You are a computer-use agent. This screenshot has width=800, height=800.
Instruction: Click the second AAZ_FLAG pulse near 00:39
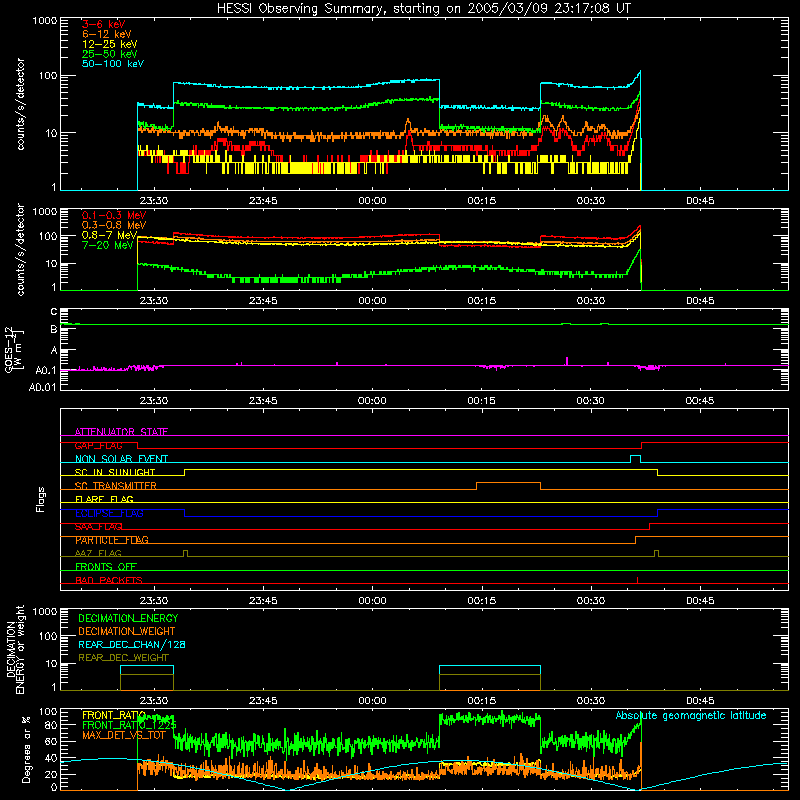click(657, 553)
